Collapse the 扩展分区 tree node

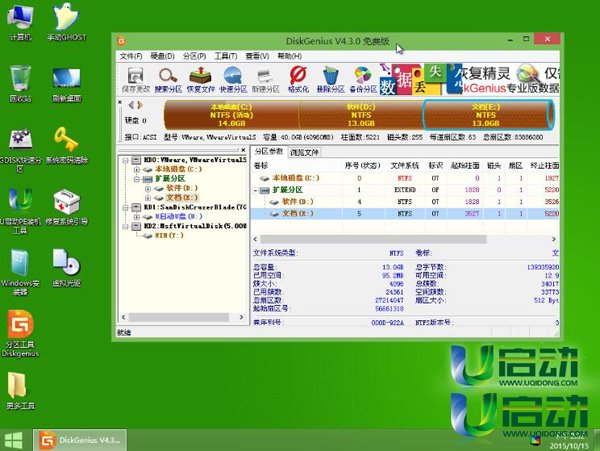(137, 179)
